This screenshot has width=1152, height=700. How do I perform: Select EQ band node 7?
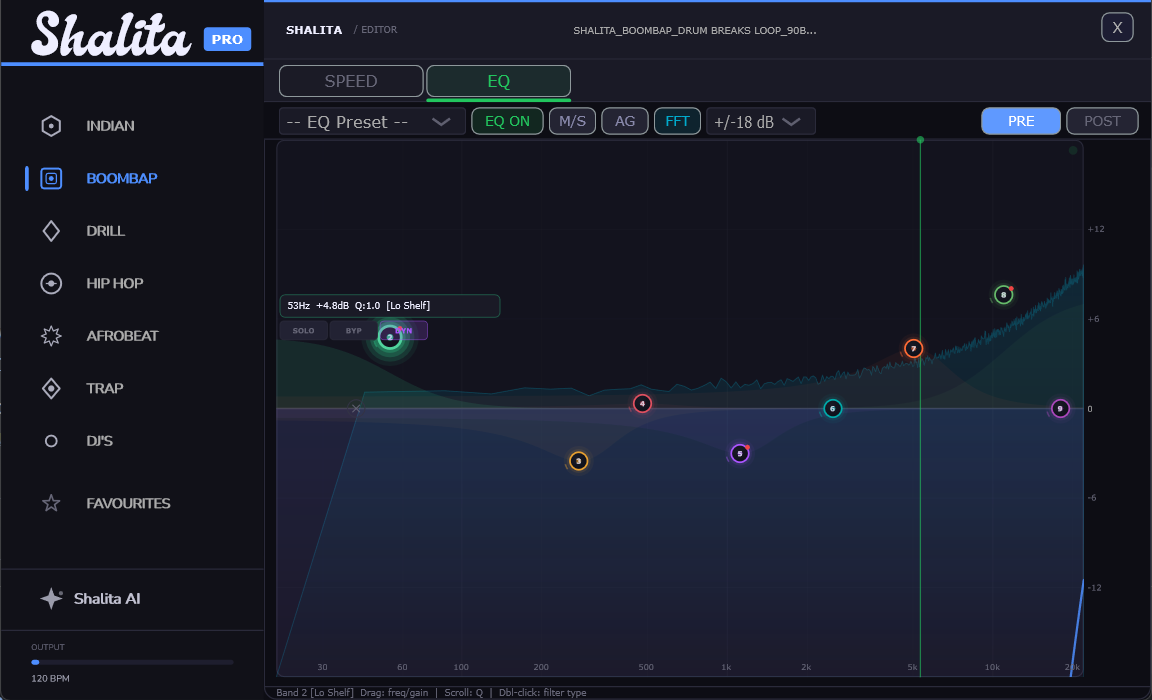(913, 349)
